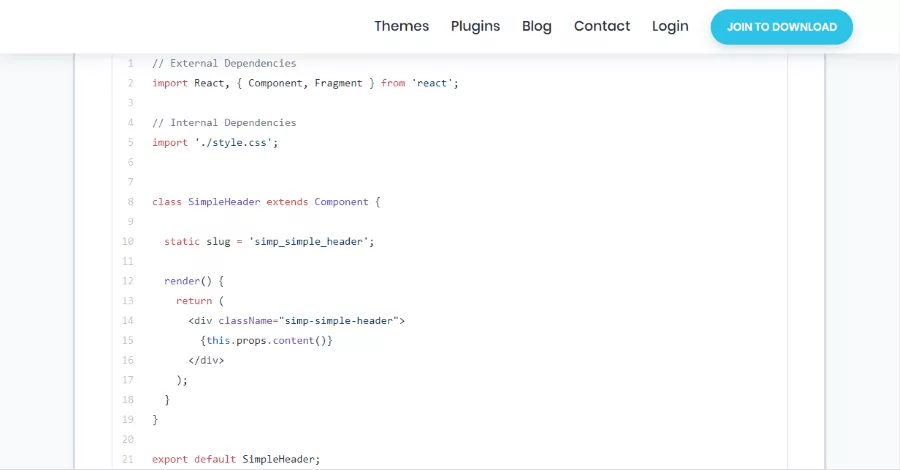900x470 pixels.
Task: Click the '// Internal Dependencies' comment
Action: coord(224,123)
